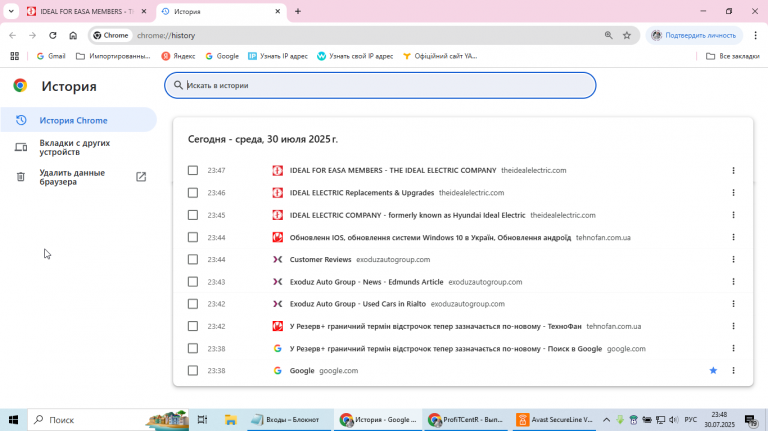Open more actions for formerly known as Hyundai entry

(733, 215)
